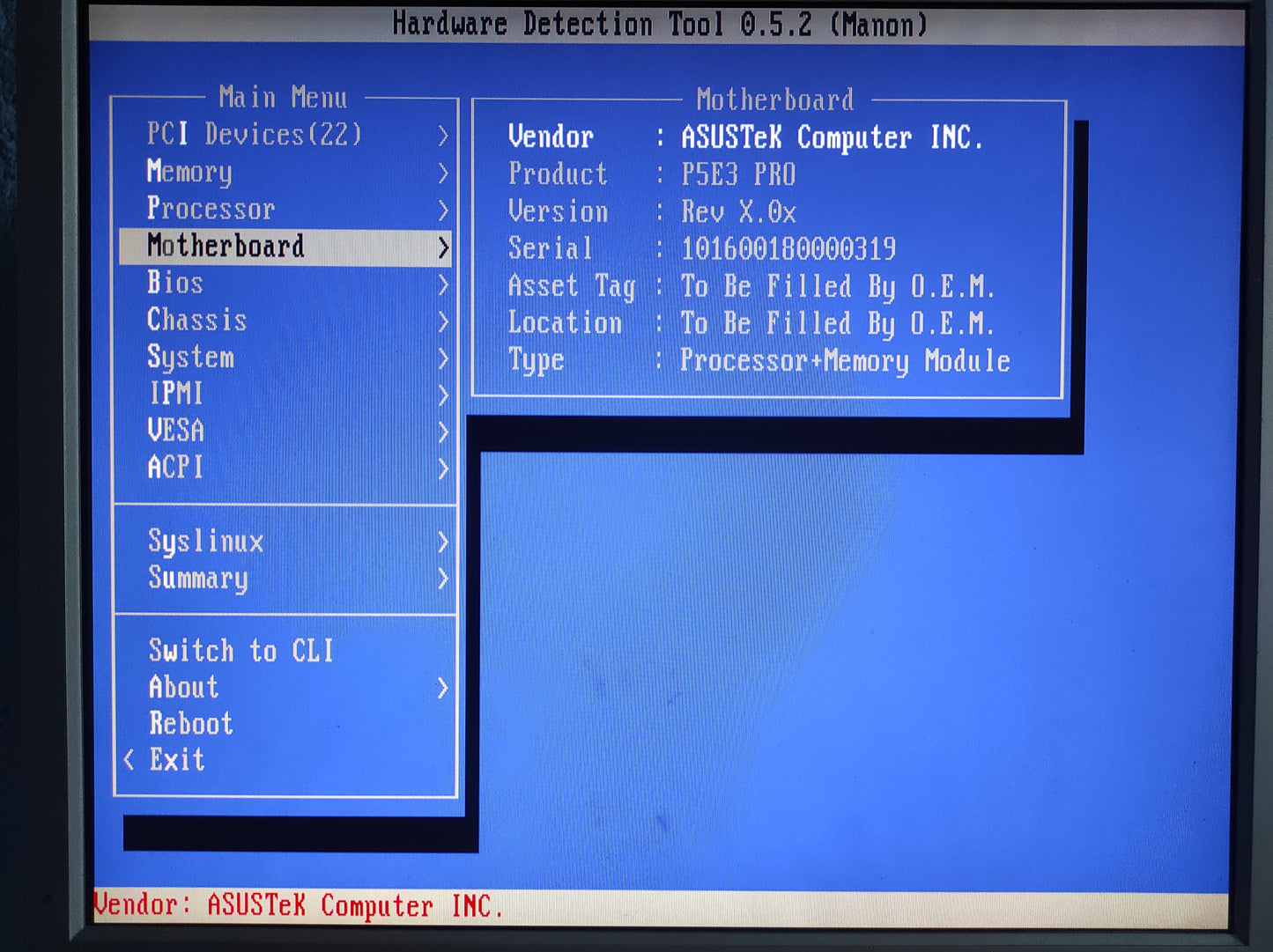
Task: Open the System menu item
Action: click(x=190, y=358)
